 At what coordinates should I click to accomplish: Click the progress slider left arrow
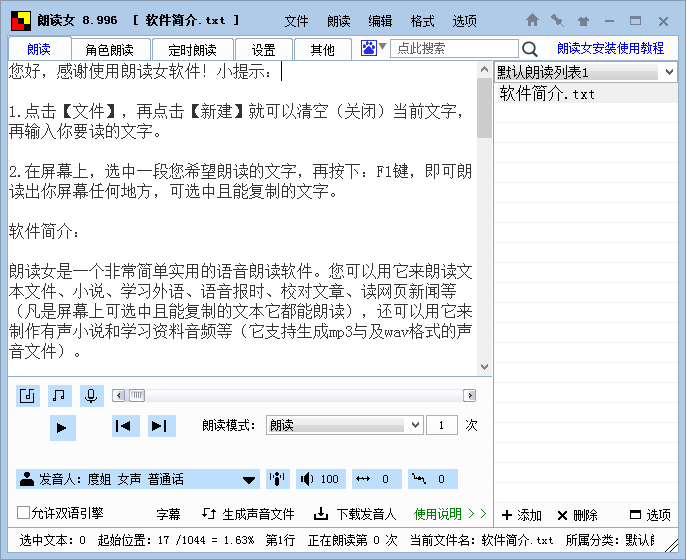tap(119, 396)
